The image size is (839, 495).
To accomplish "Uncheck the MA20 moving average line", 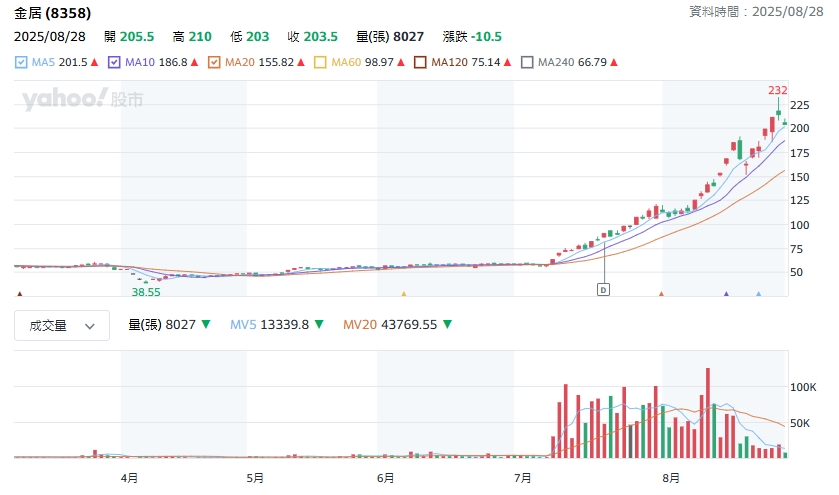I will click(x=215, y=62).
